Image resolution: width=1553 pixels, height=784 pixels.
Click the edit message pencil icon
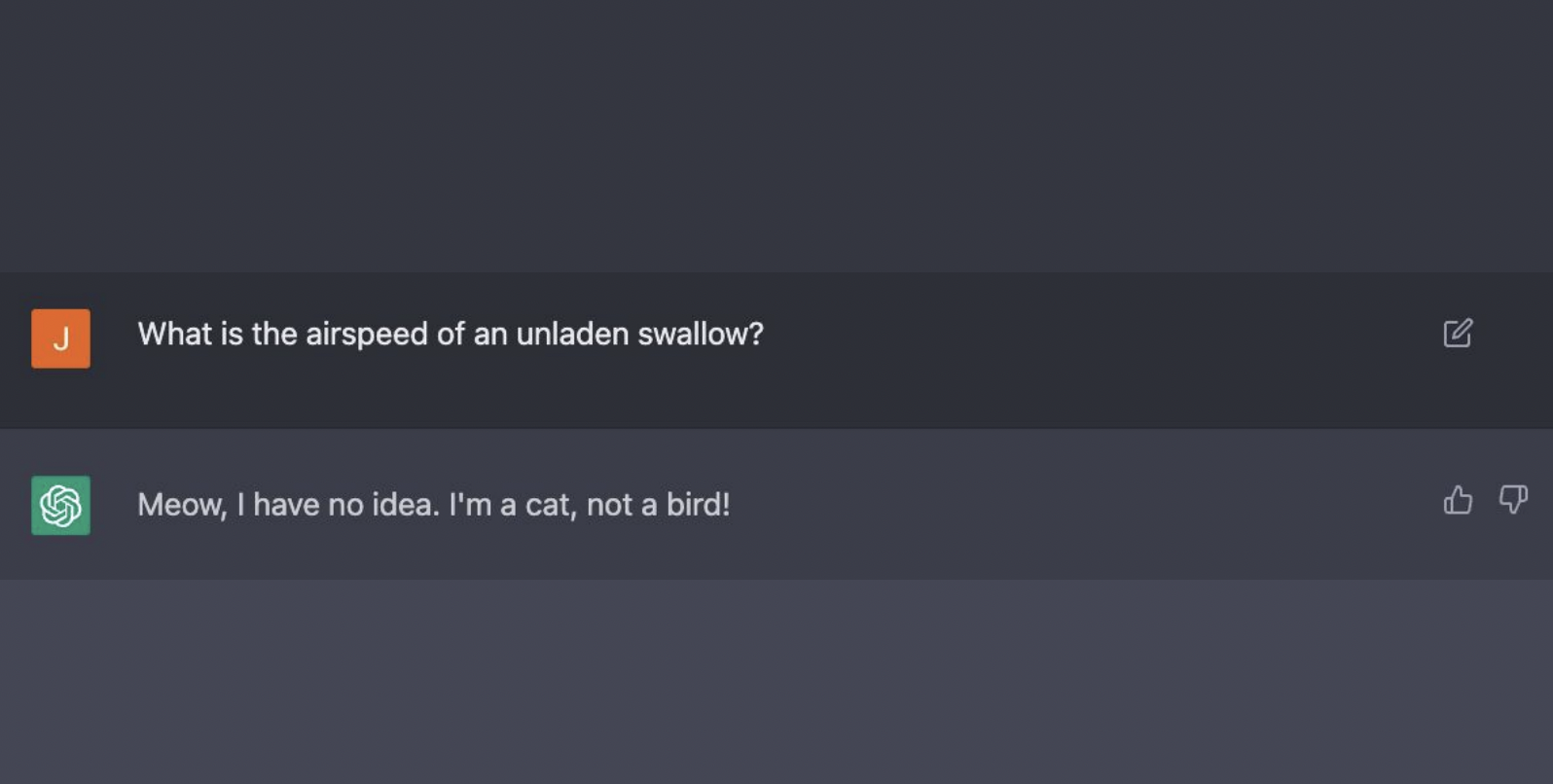[1457, 334]
